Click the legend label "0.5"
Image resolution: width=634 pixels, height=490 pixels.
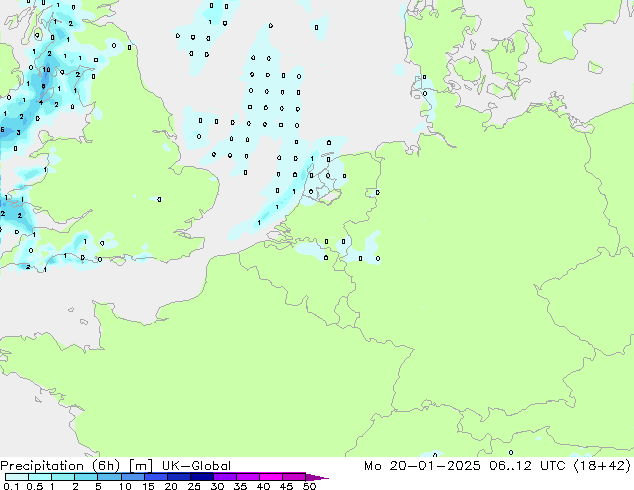click(x=34, y=486)
